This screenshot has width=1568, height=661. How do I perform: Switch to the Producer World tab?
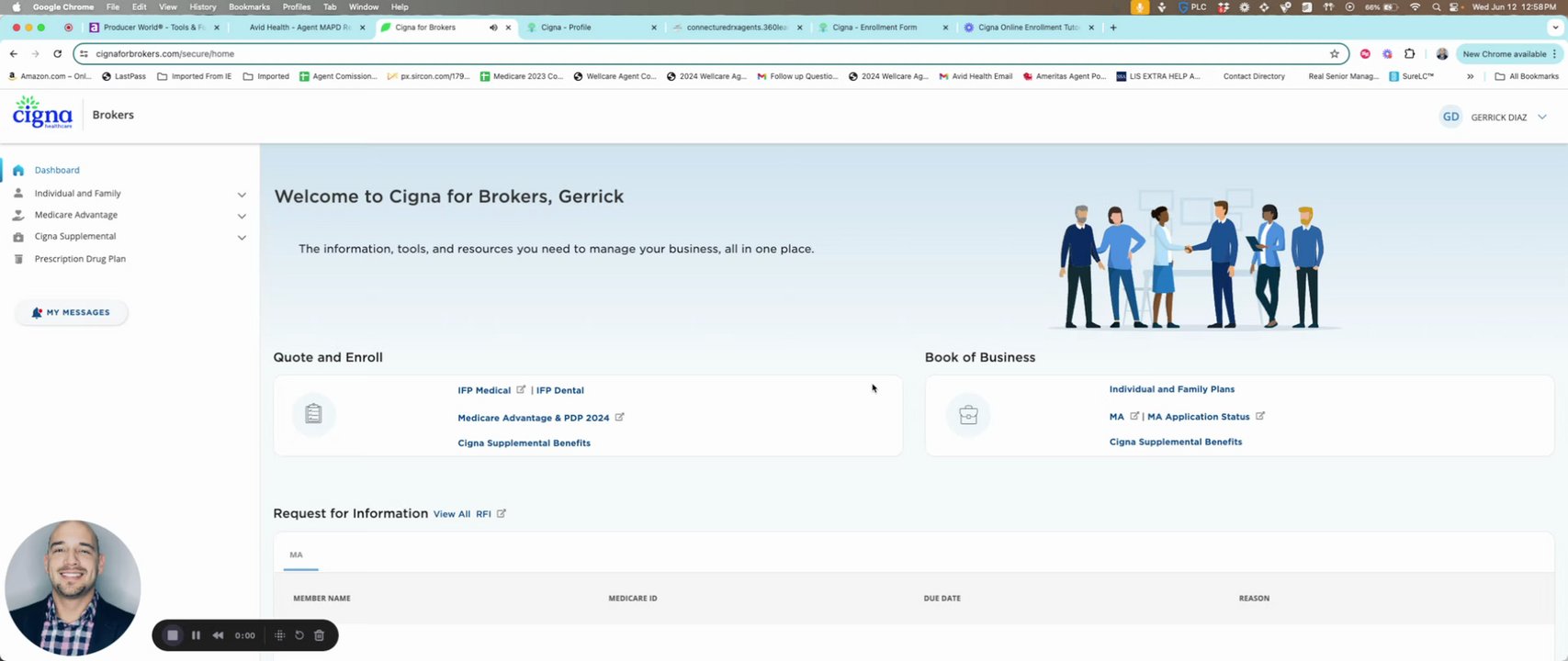[x=154, y=28]
